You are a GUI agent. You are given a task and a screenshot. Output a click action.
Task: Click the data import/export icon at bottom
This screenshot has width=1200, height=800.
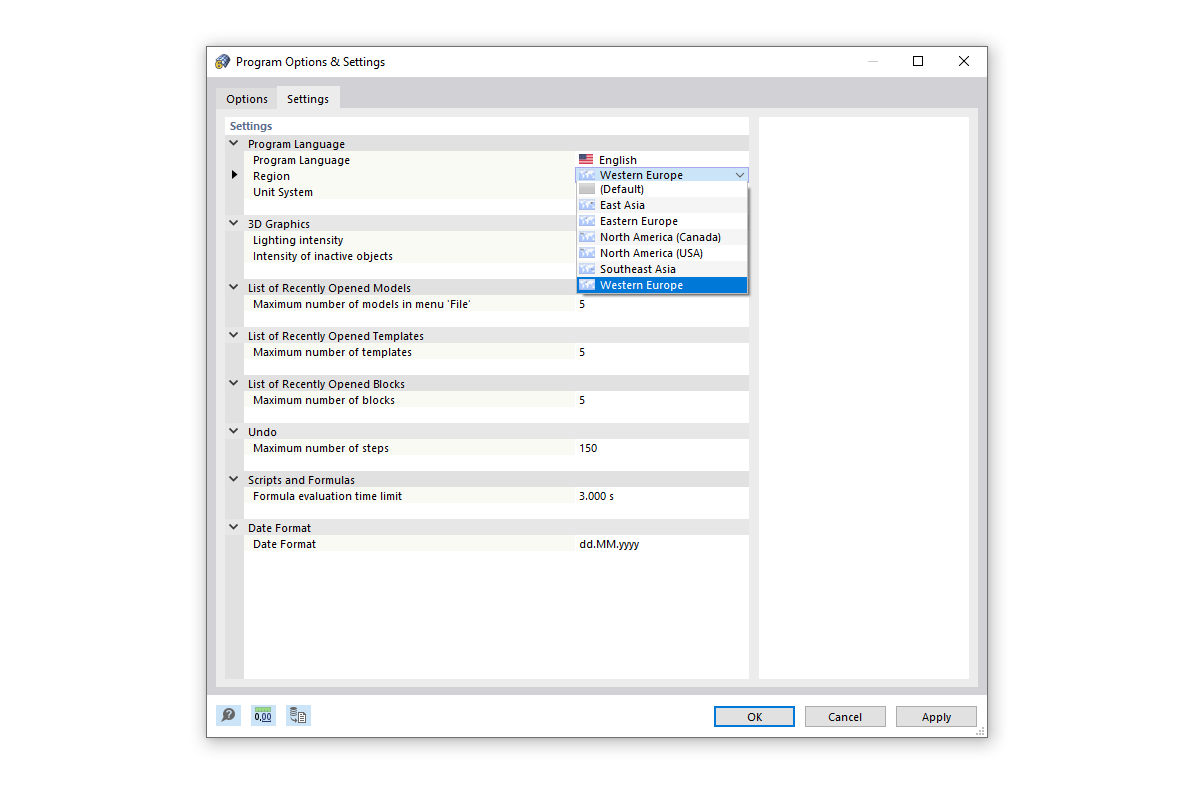point(298,715)
